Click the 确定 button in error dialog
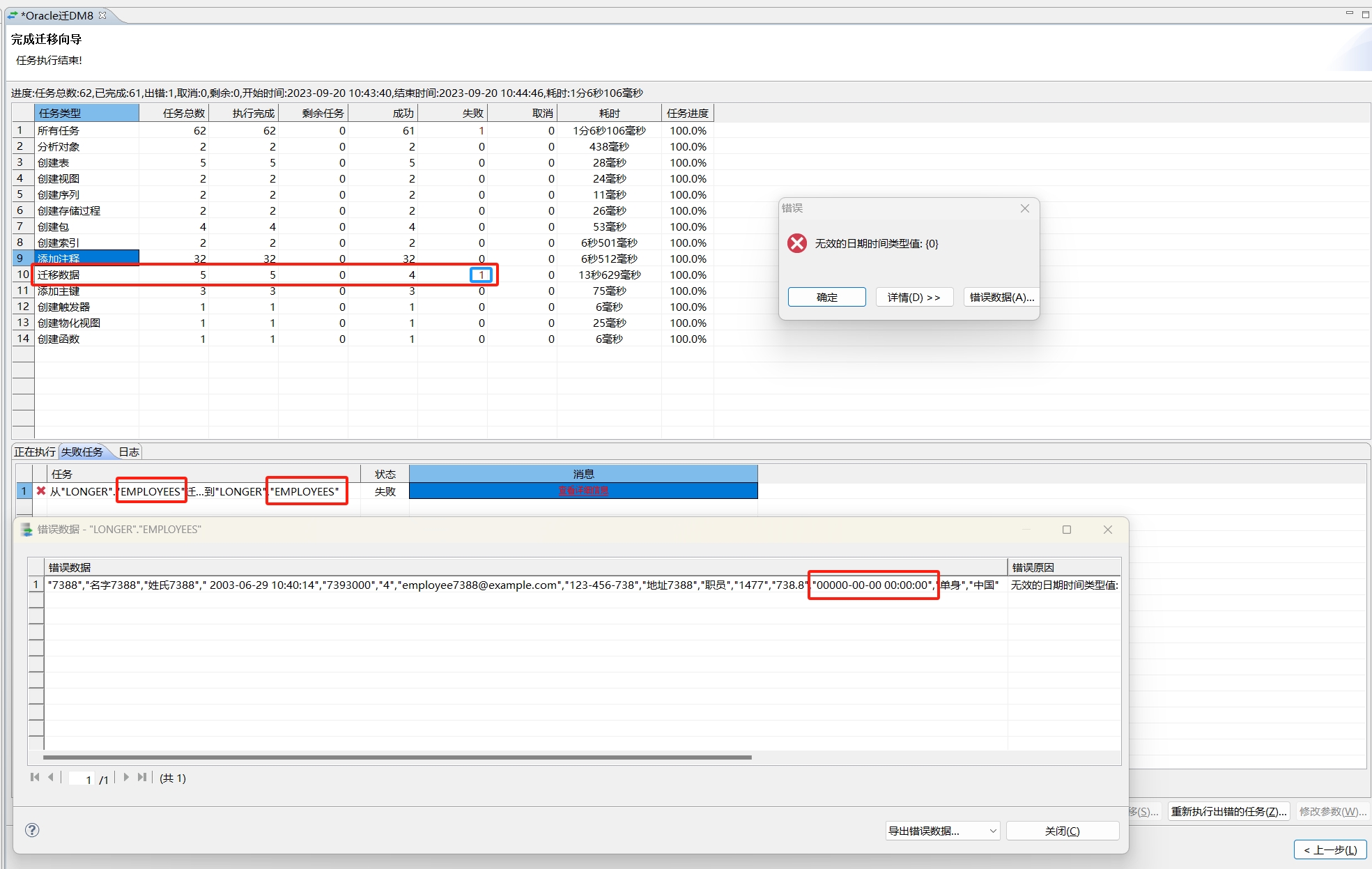 pos(826,297)
